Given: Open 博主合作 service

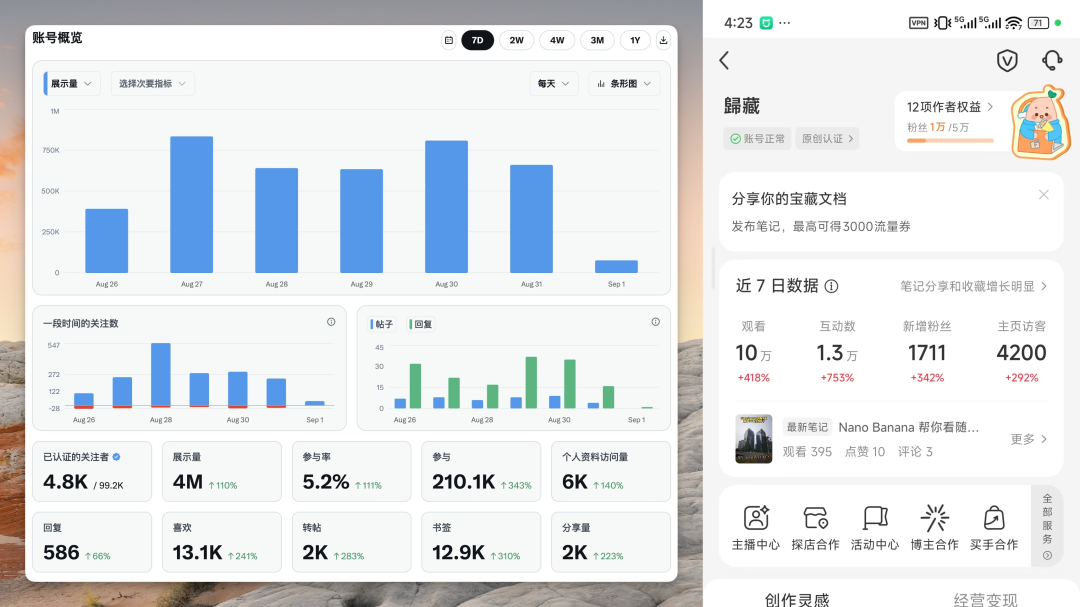Looking at the screenshot, I should pyautogui.click(x=935, y=528).
